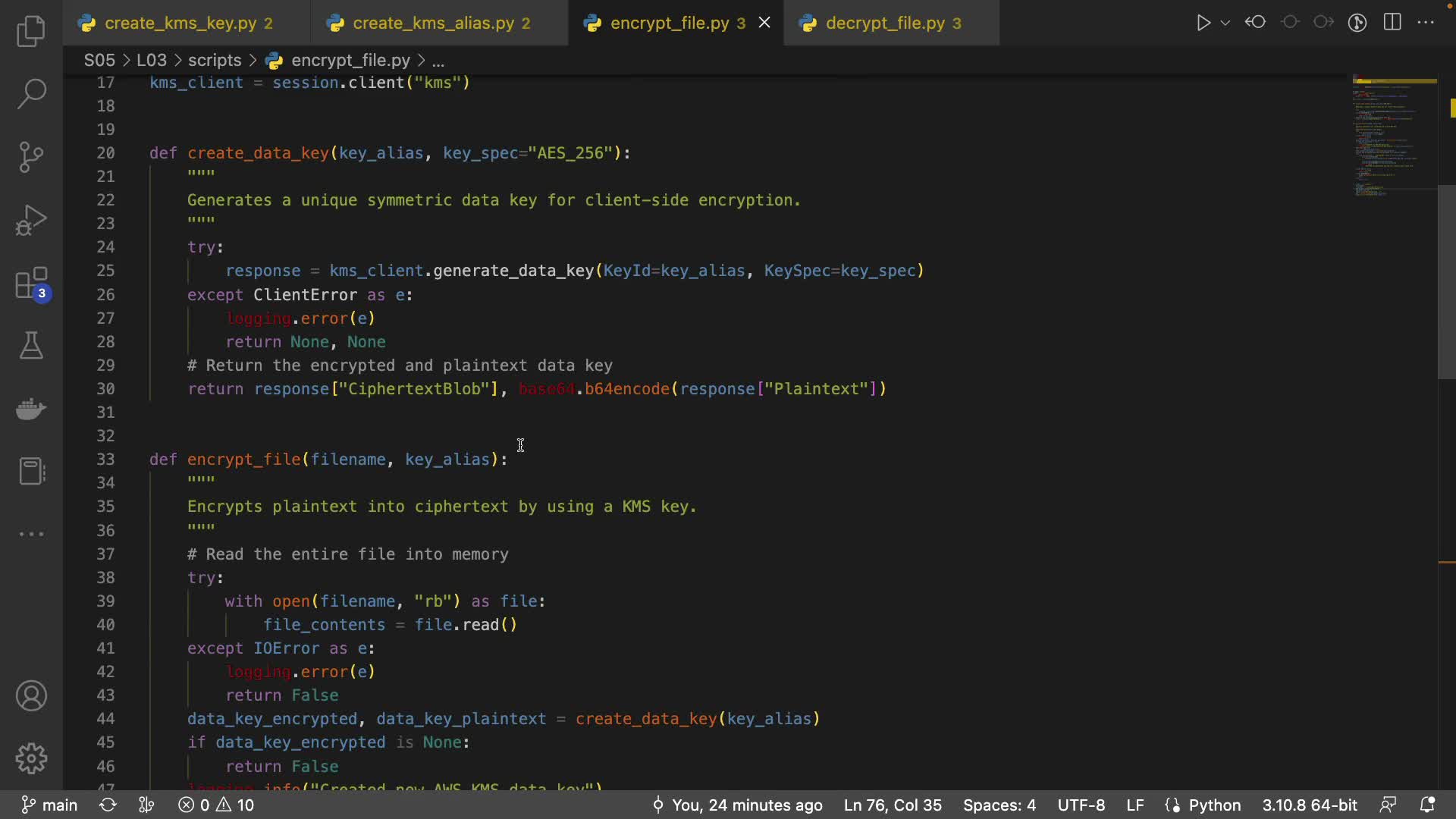Screen dimensions: 1456x819
Task: Click the Manage gear icon
Action: [x=31, y=758]
